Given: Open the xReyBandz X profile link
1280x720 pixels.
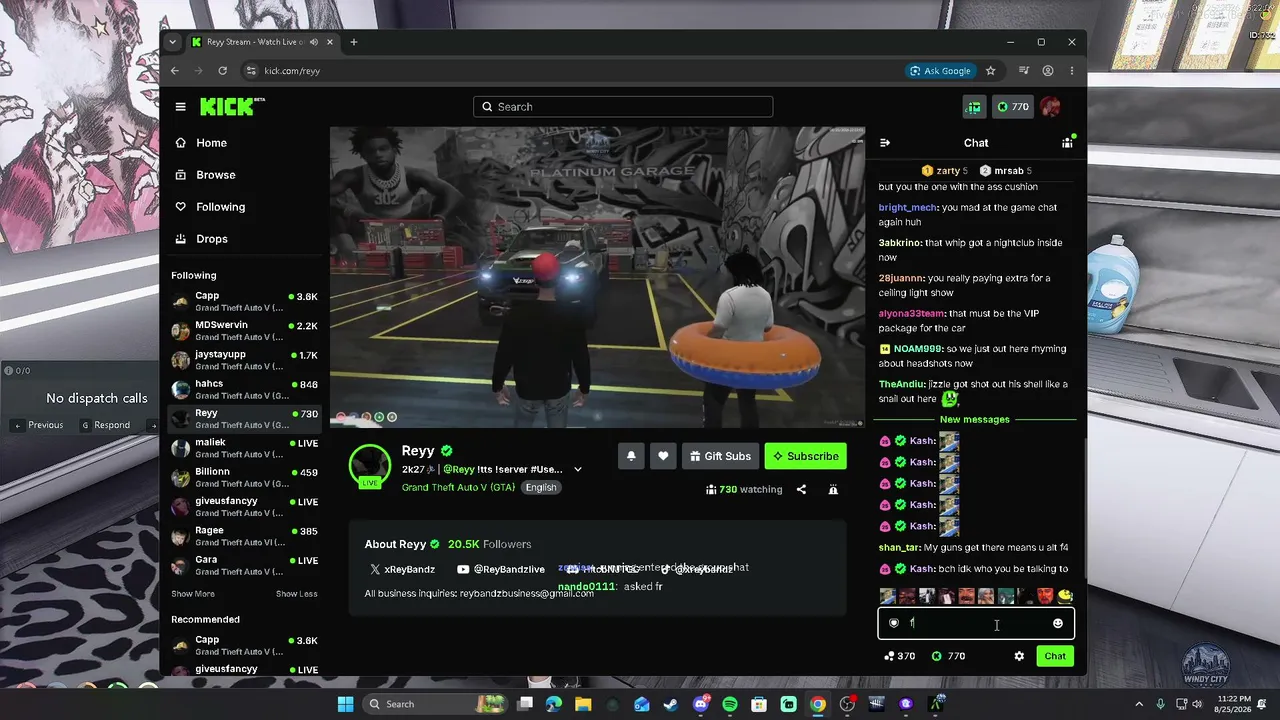Looking at the screenshot, I should 402,569.
